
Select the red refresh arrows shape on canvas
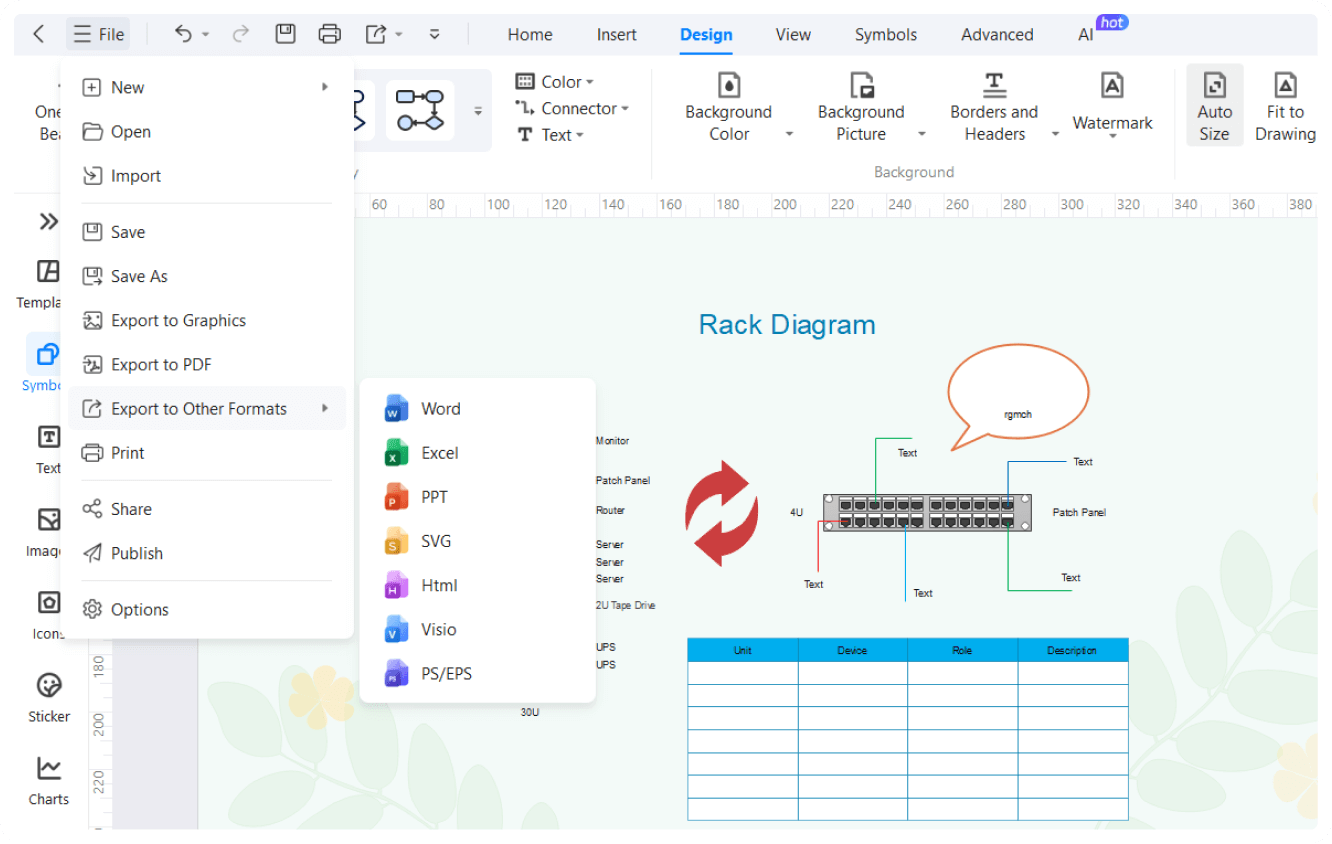[x=721, y=512]
